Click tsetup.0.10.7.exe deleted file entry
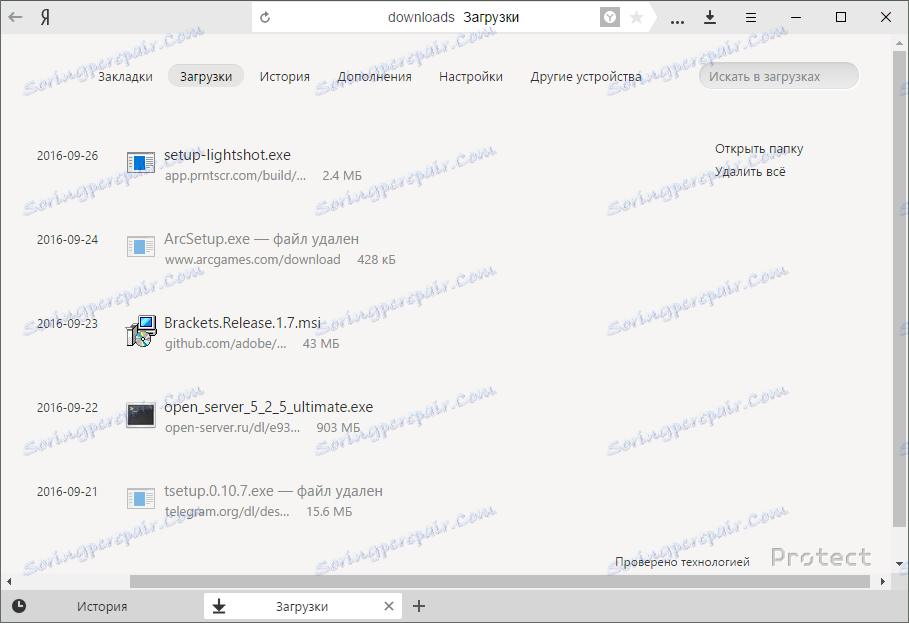Viewport: 909px width, 624px height. pos(273,491)
